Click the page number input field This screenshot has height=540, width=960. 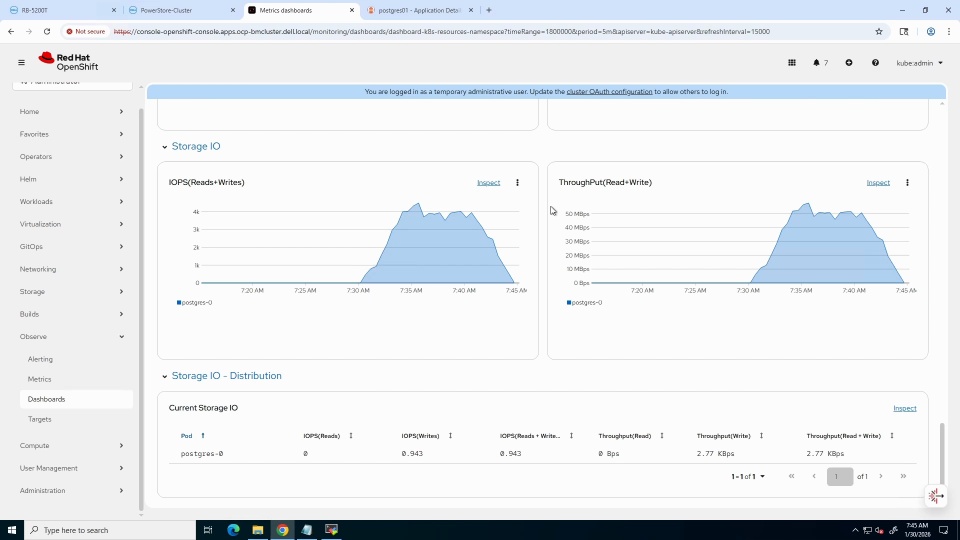[x=839, y=476]
